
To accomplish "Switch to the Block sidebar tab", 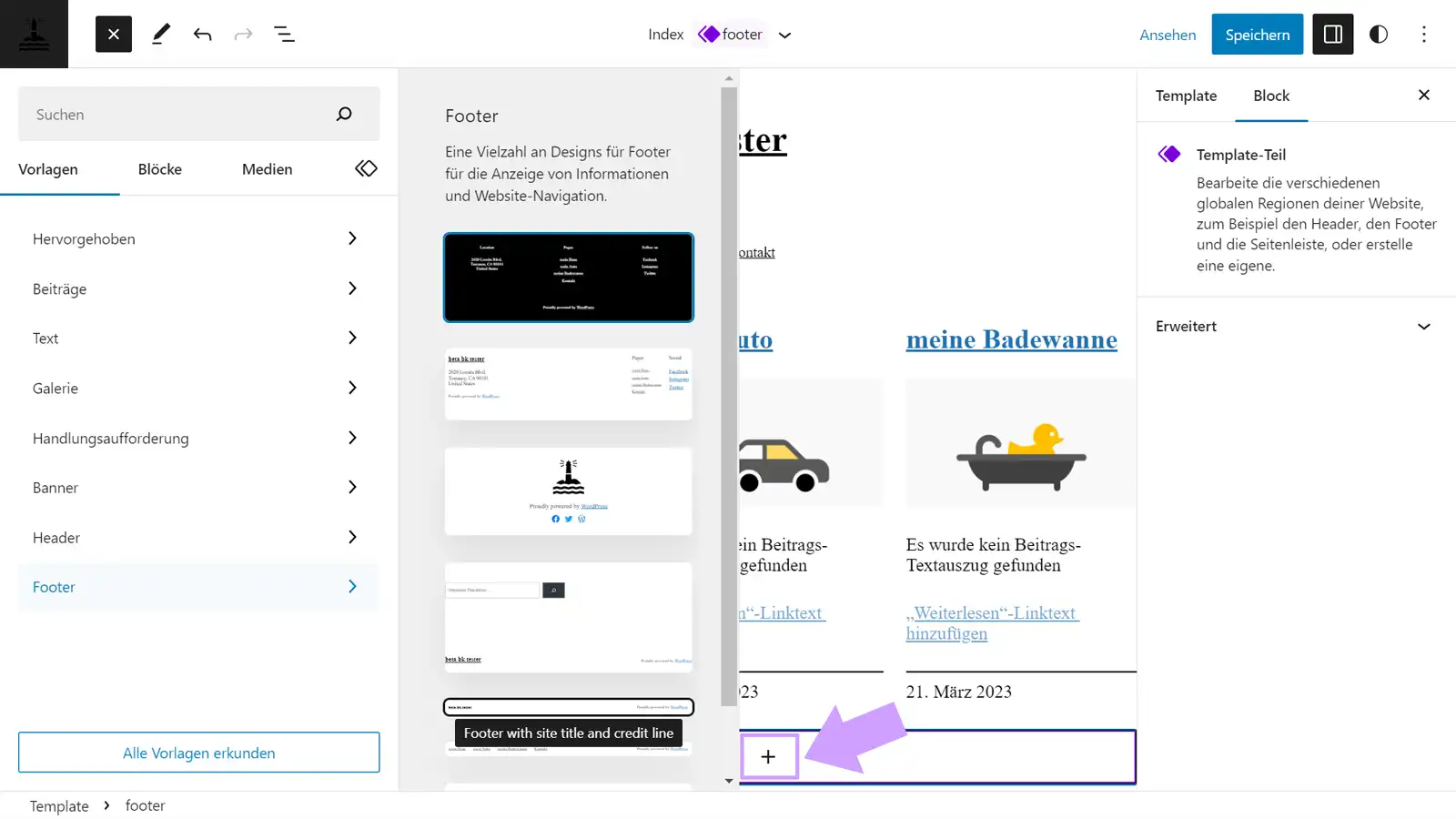I will [x=1271, y=96].
